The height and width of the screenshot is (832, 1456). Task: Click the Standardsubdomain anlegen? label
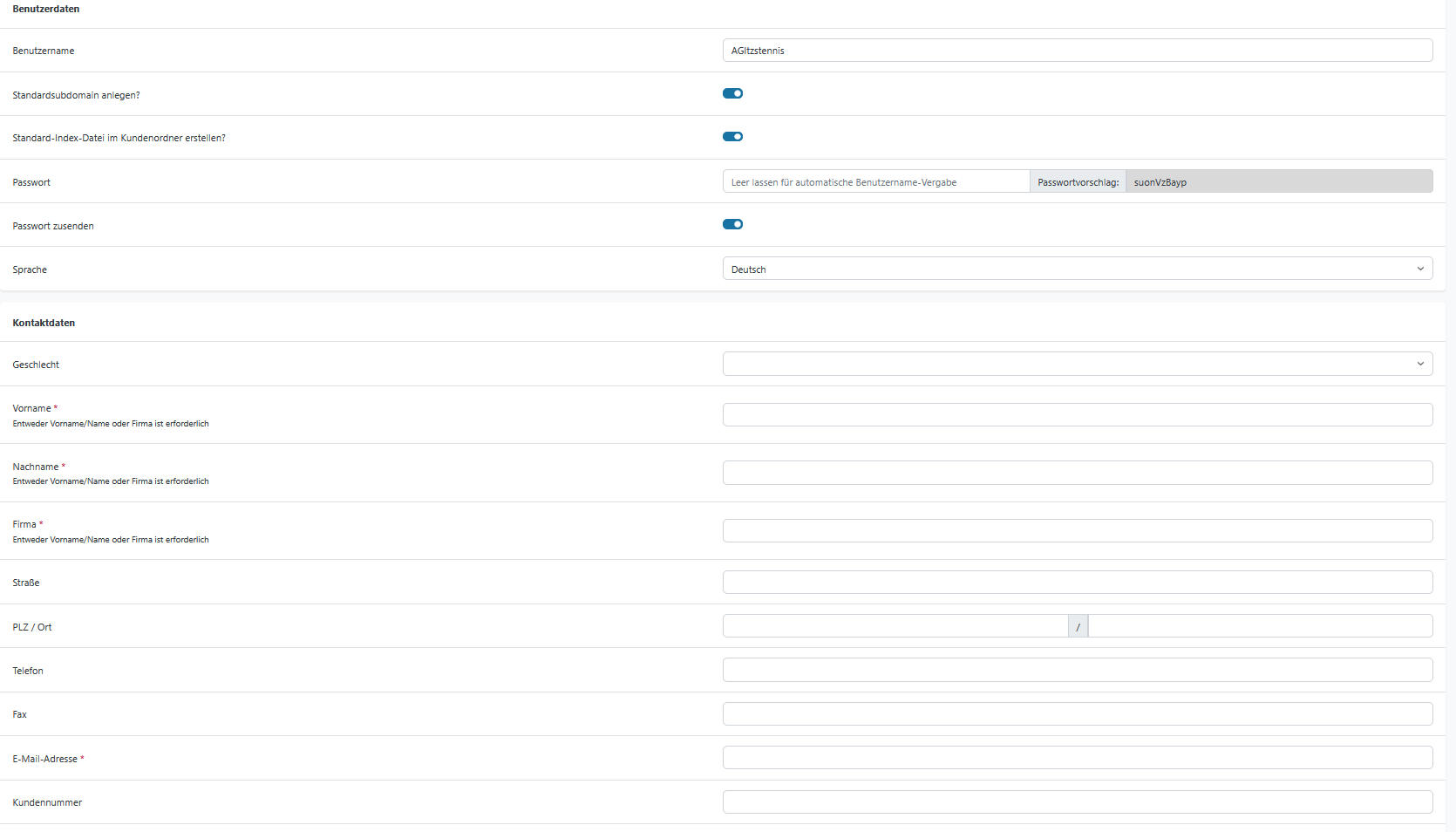(x=76, y=95)
